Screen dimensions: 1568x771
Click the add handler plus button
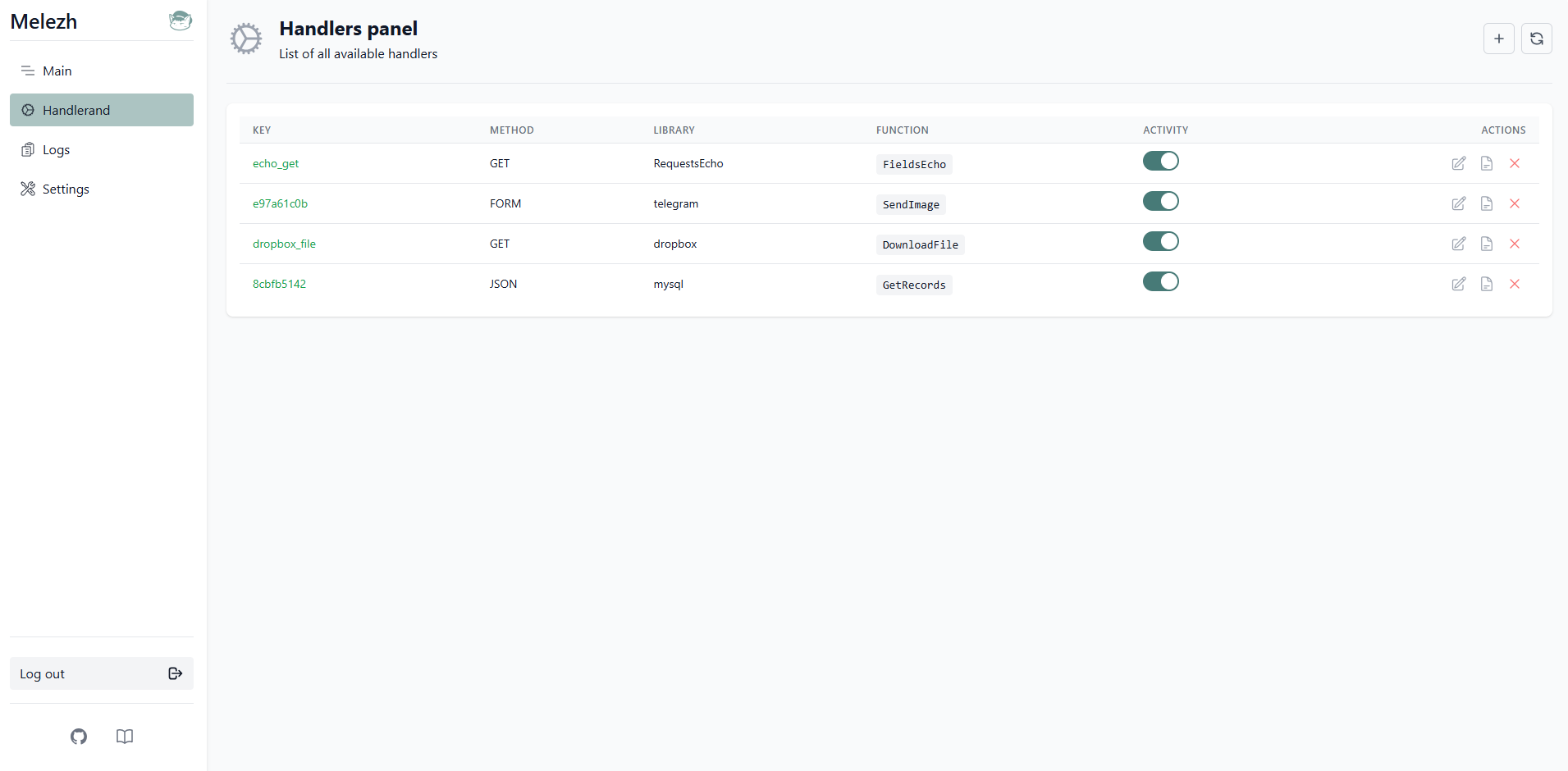[1498, 39]
